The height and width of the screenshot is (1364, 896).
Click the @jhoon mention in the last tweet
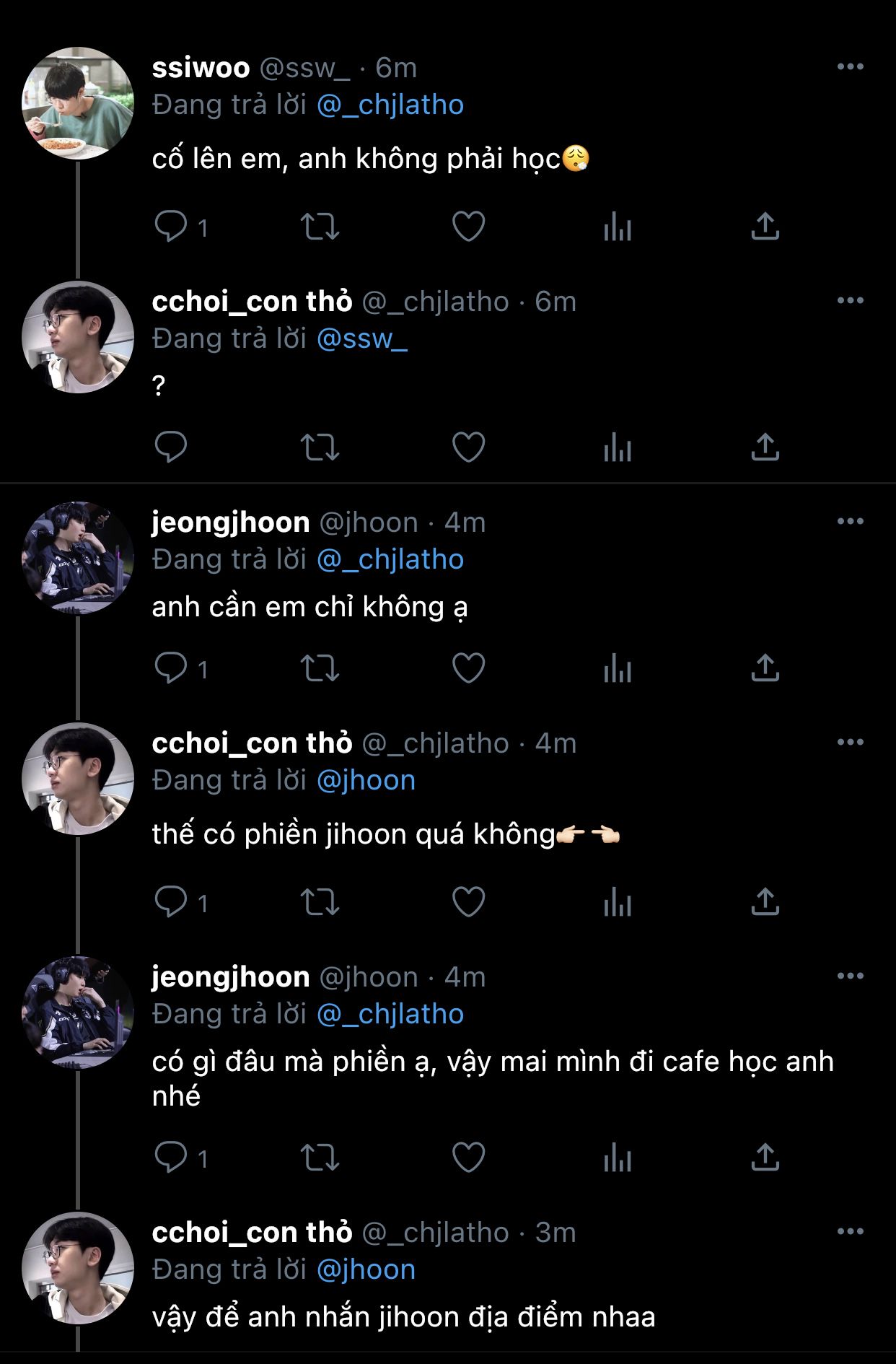click(366, 1270)
